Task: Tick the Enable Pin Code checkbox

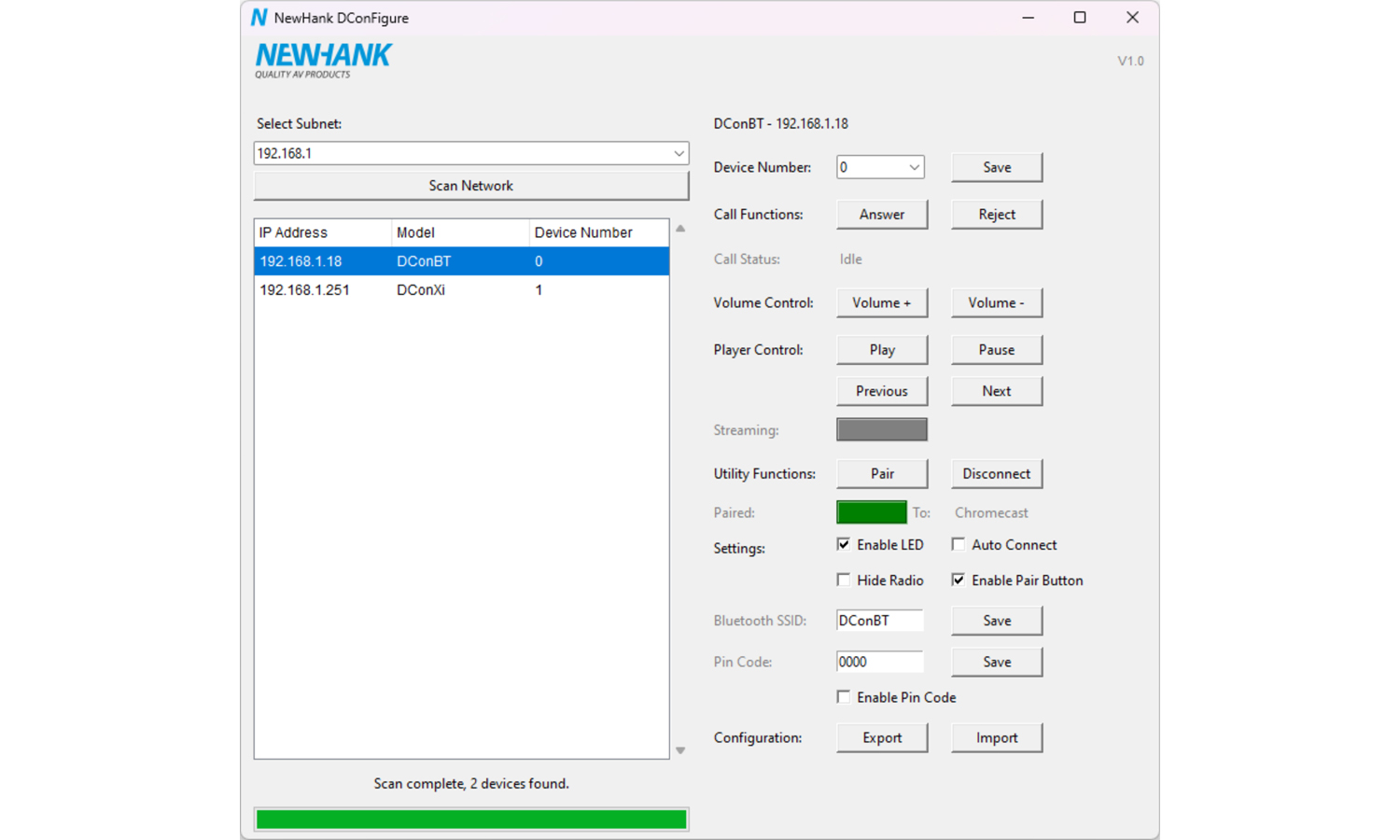Action: pyautogui.click(x=844, y=697)
